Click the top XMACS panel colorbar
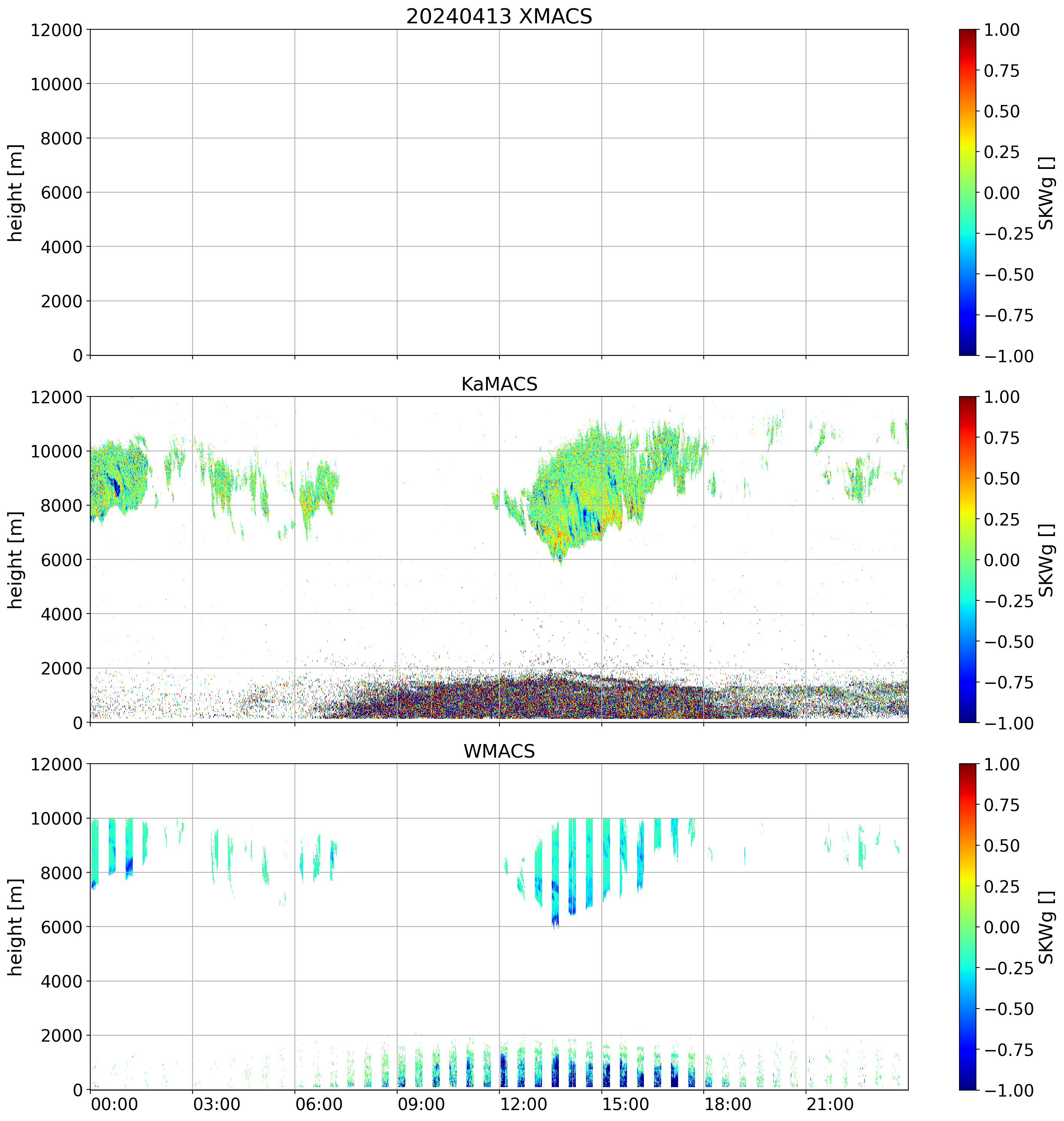 [968, 192]
